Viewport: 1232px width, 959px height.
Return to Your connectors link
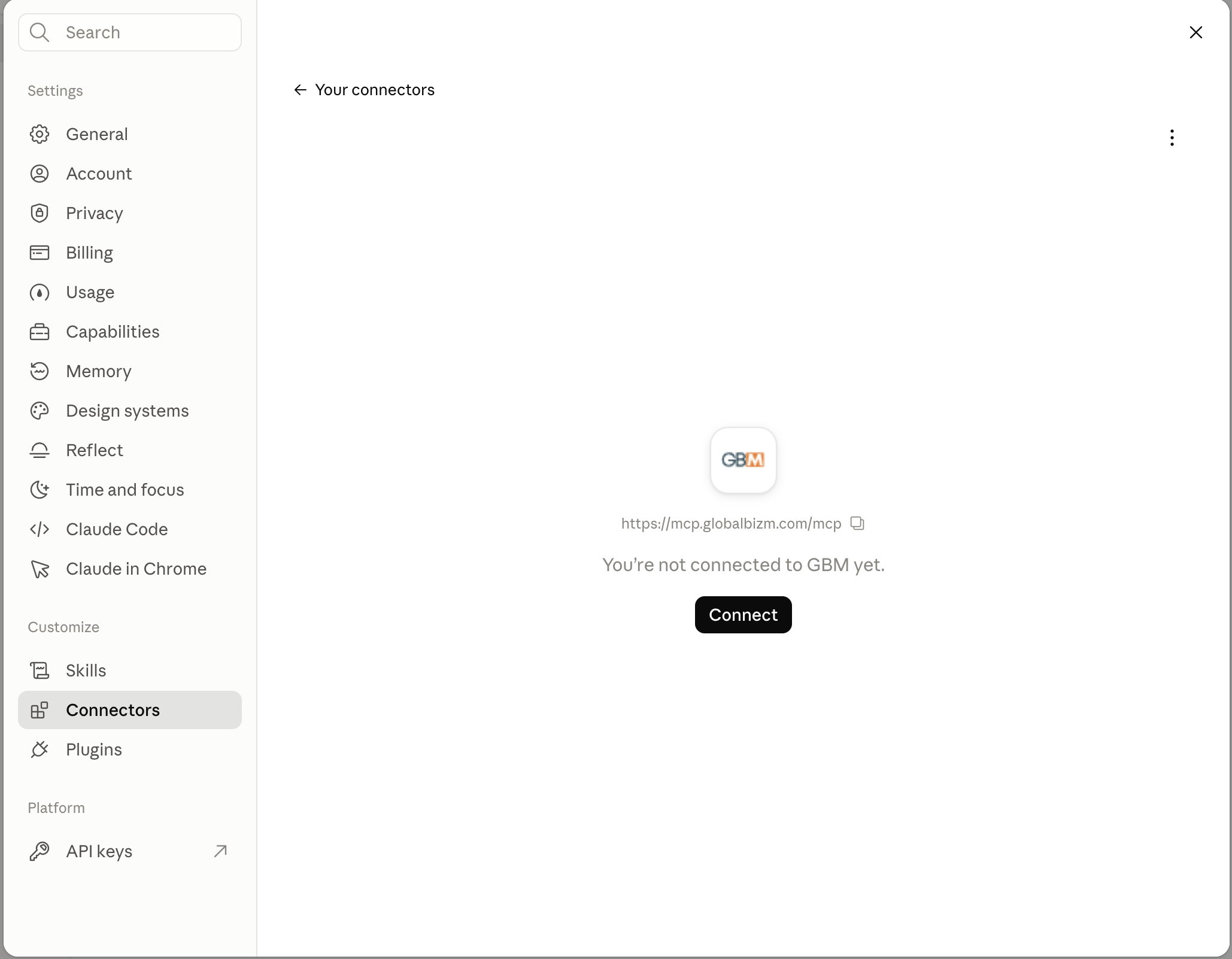pyautogui.click(x=375, y=90)
